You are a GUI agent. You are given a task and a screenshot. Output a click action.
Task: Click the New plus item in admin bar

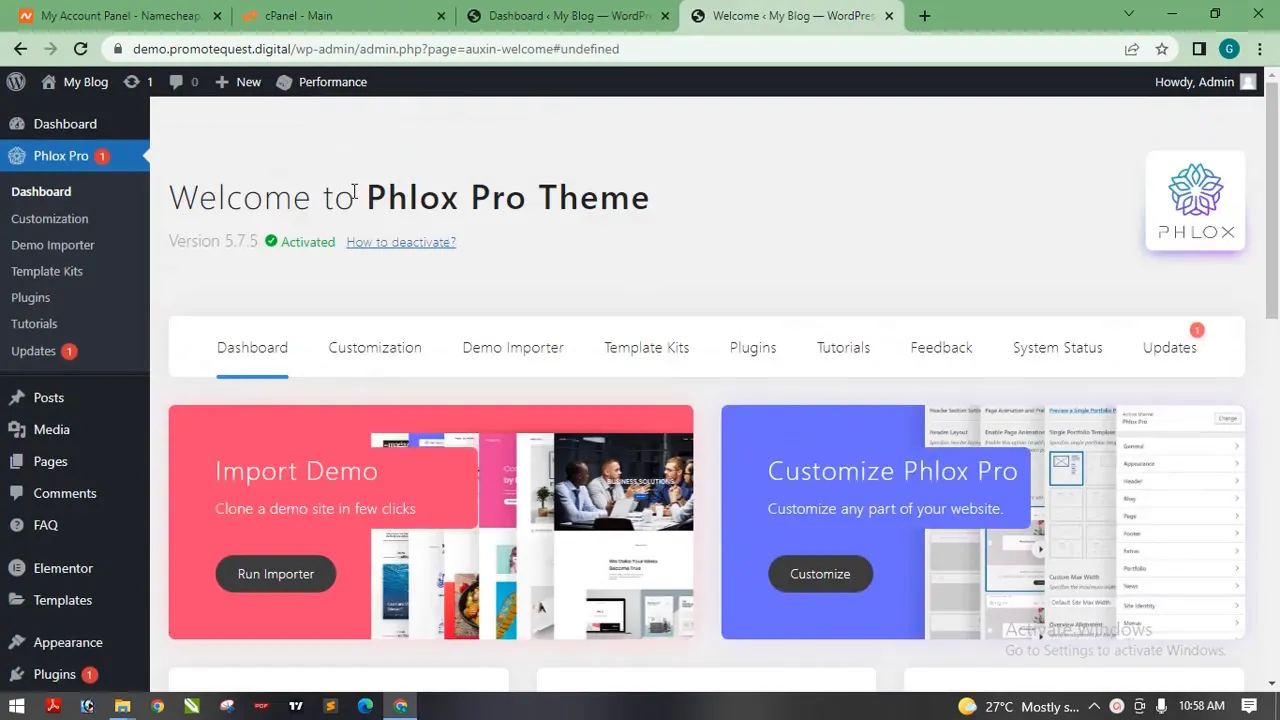click(238, 82)
